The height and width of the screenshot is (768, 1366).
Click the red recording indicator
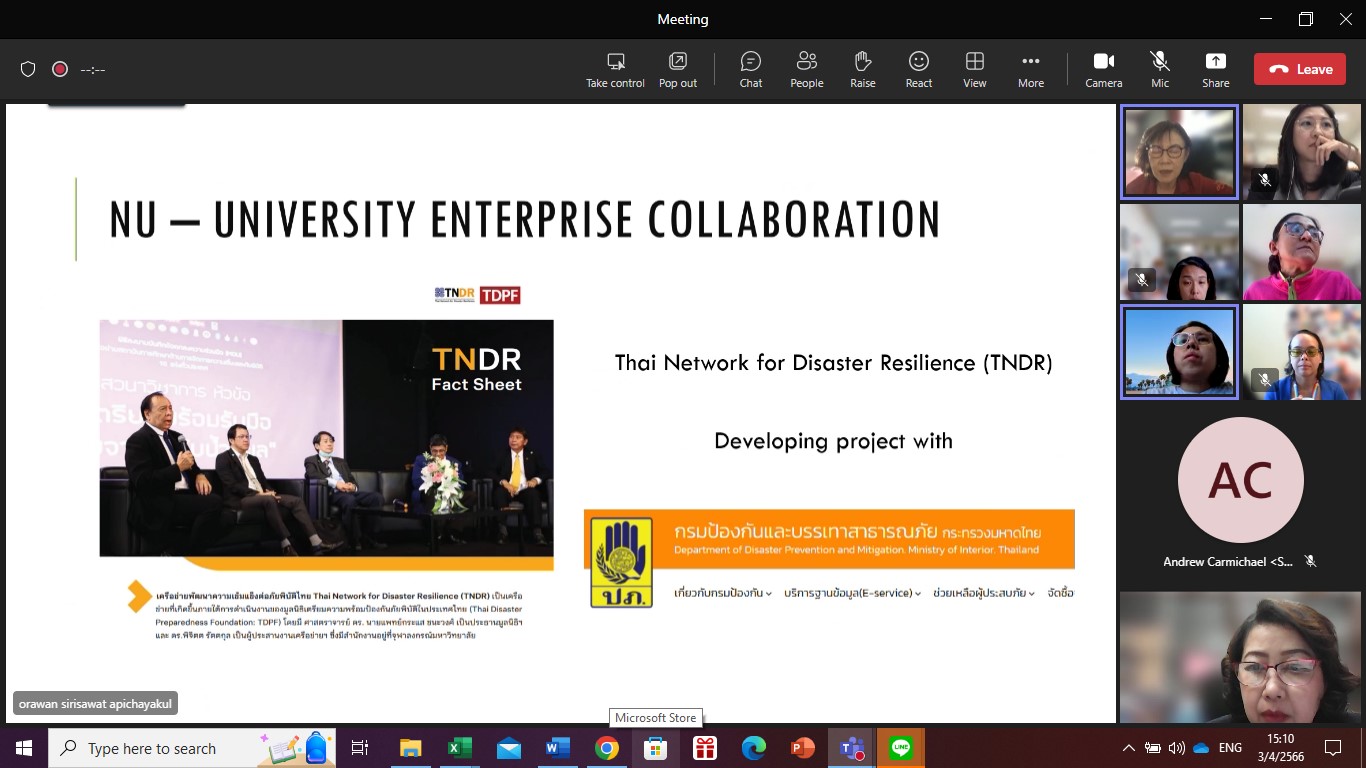coord(60,69)
